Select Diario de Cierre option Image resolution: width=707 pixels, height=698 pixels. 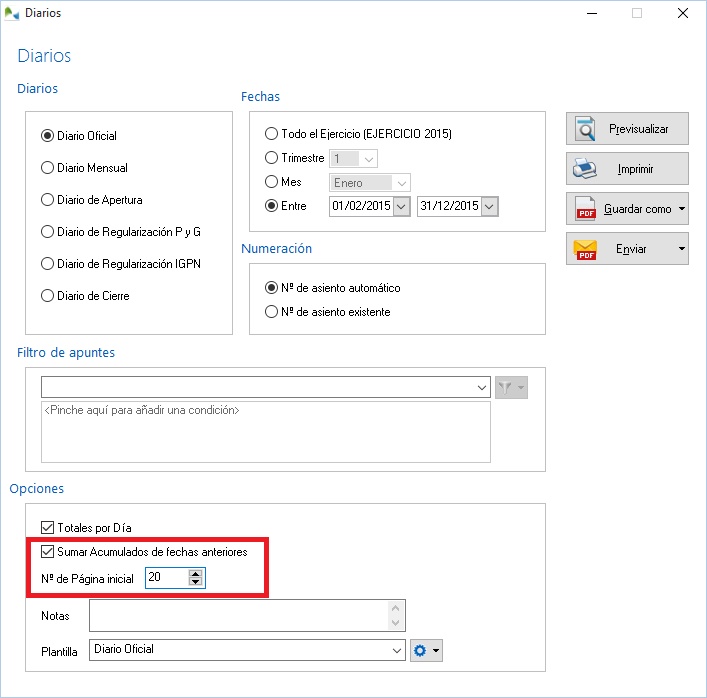pyautogui.click(x=47, y=296)
